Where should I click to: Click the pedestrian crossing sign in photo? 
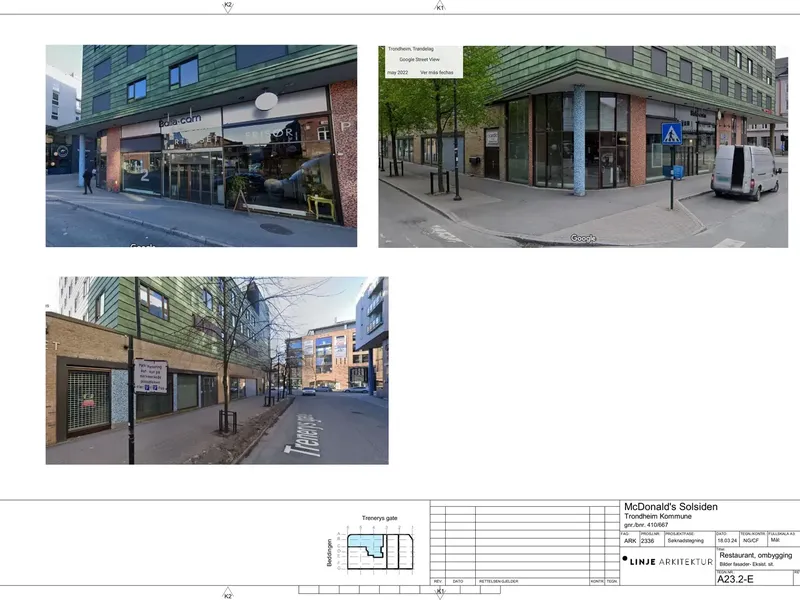[x=671, y=134]
